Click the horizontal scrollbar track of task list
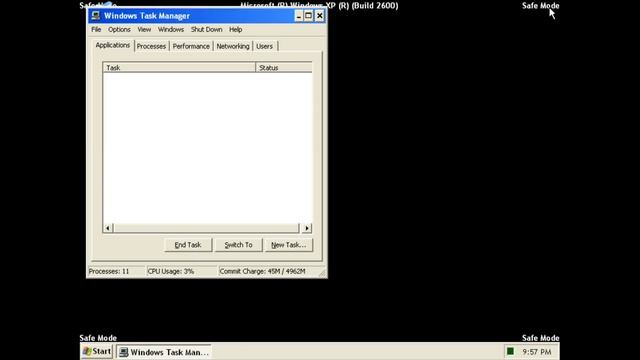Image resolution: width=640 pixels, height=360 pixels. click(207, 228)
